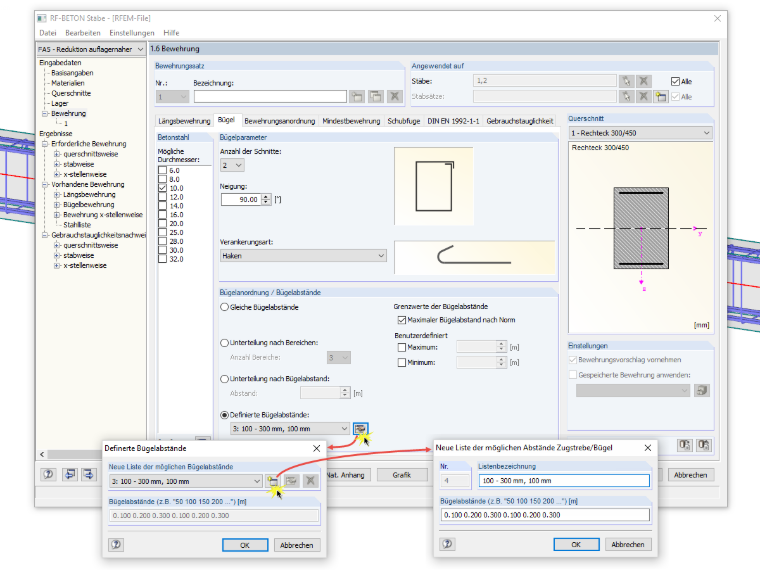Open the Datei menu
This screenshot has width=760, height=570.
(48, 33)
